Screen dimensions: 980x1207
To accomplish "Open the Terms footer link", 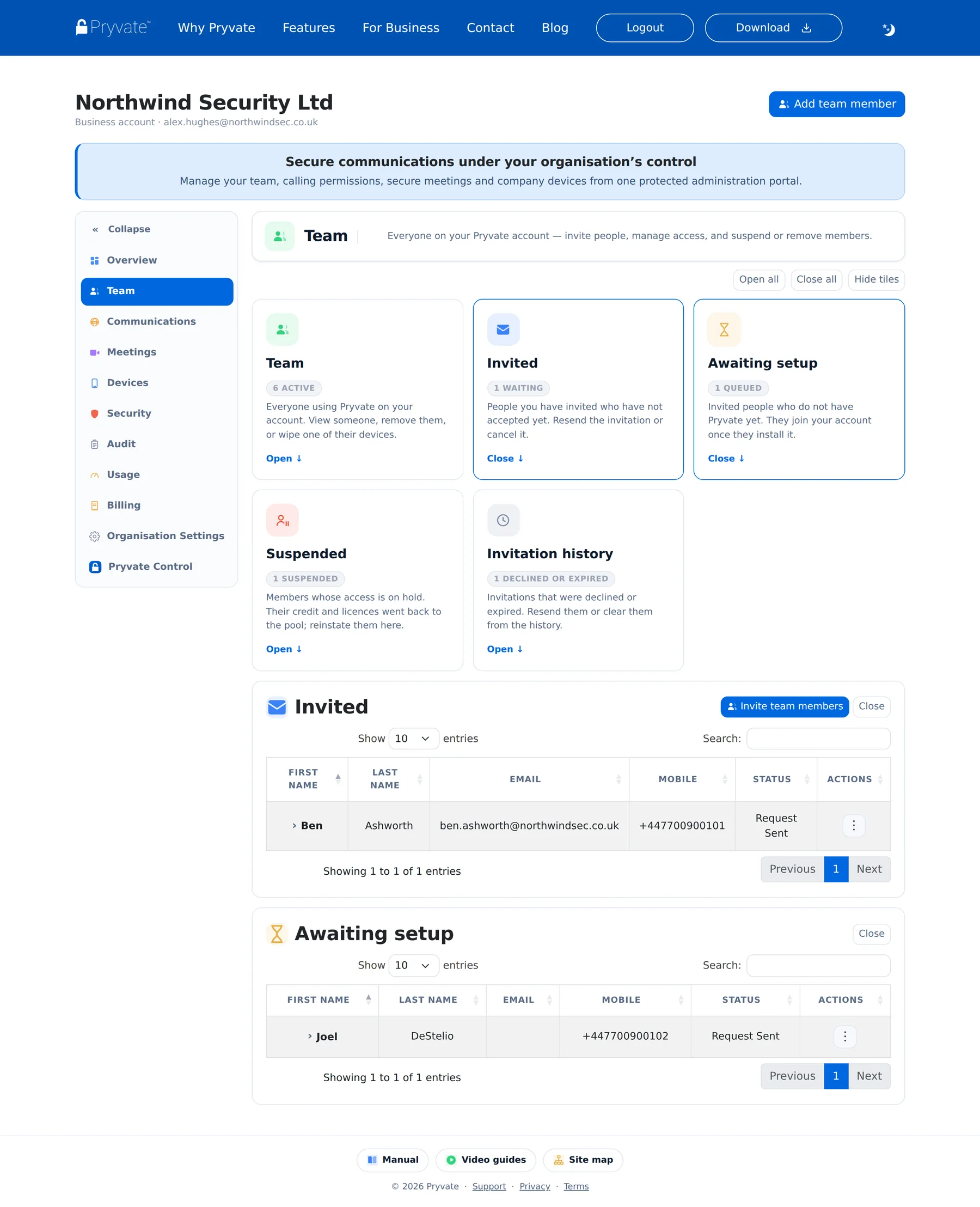I will point(576,1186).
